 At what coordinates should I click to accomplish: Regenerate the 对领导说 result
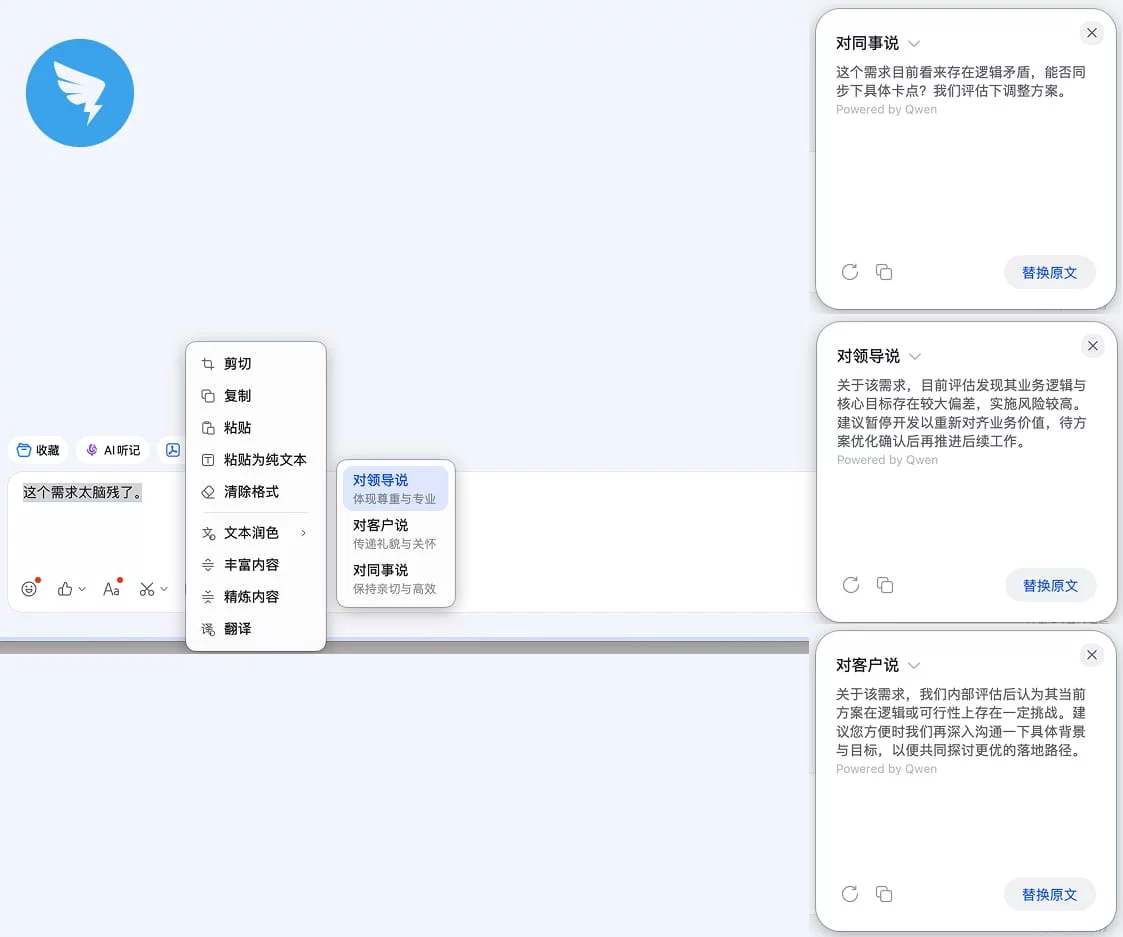[x=851, y=585]
